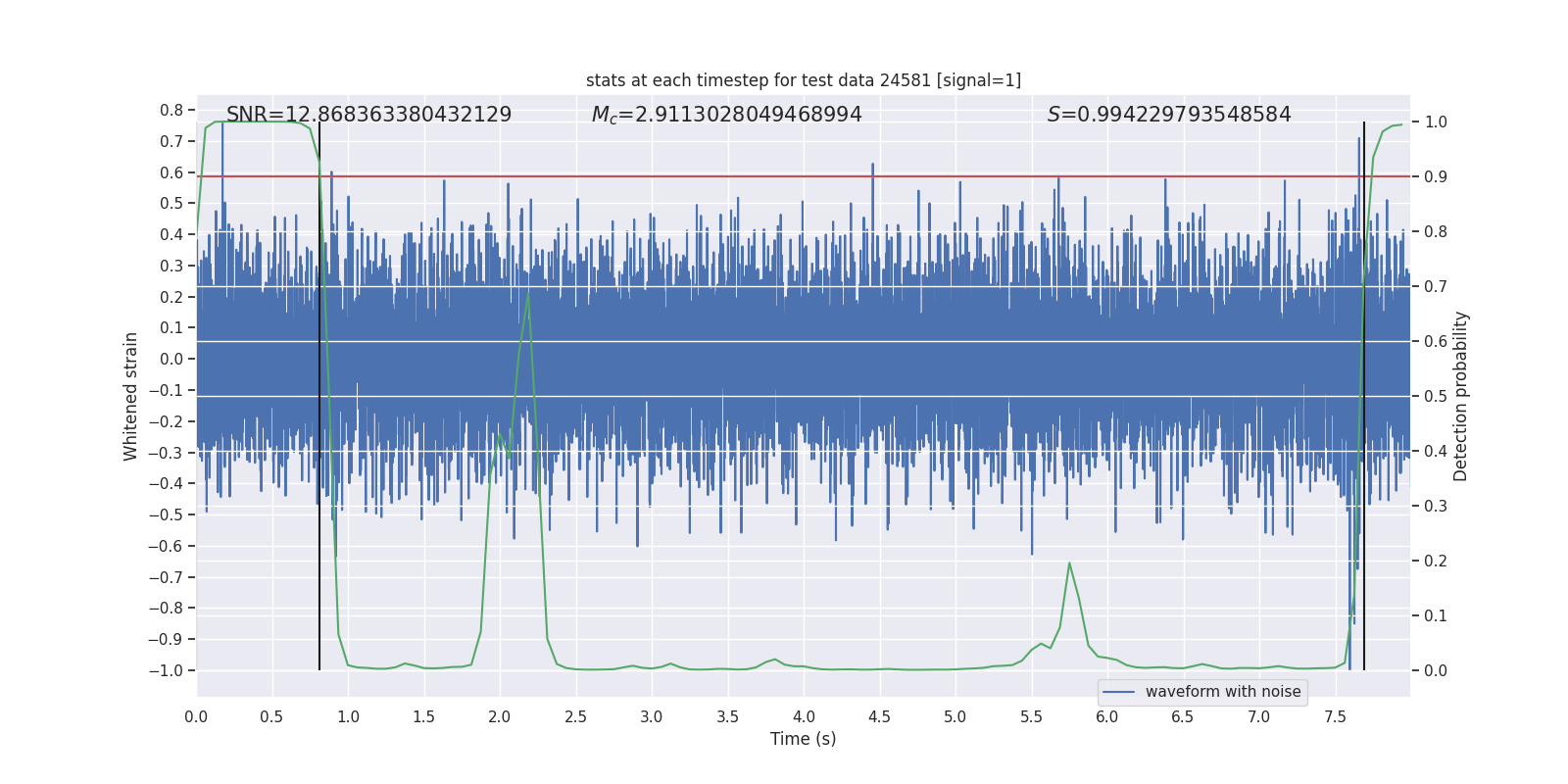Select the SNR value annotation text
The height and width of the screenshot is (784, 1568).
[x=368, y=115]
